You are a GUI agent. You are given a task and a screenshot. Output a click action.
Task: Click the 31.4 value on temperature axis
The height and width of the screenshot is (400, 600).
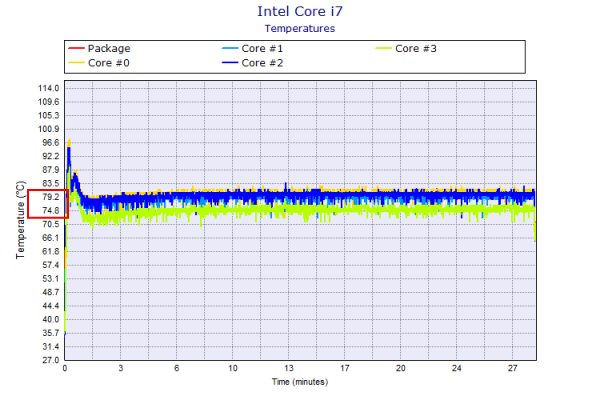click(51, 346)
